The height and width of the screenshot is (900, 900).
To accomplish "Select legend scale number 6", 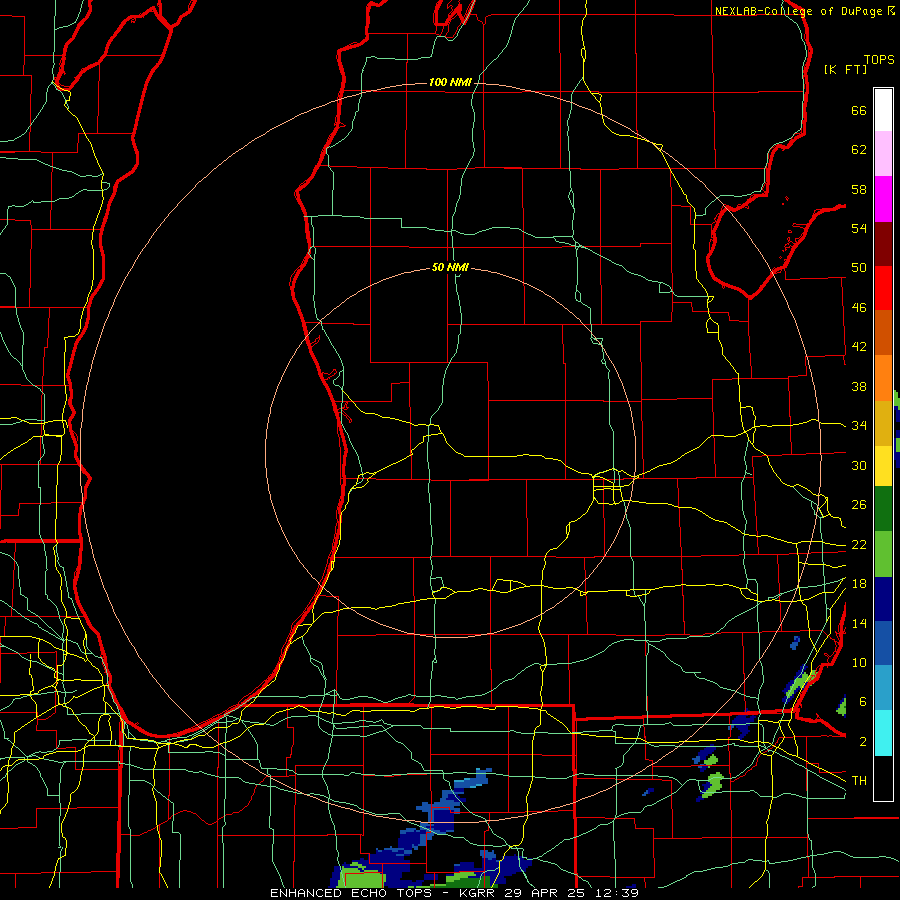I will 863,702.
